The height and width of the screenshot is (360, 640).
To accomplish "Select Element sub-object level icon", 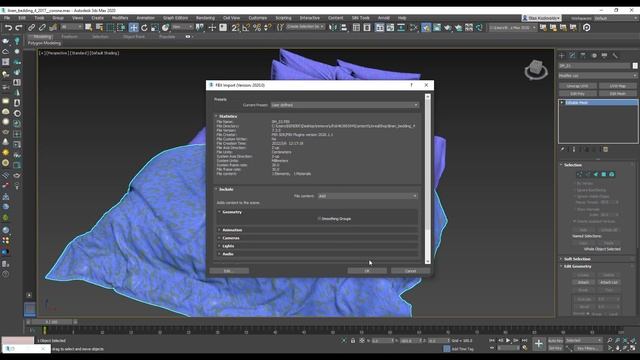I will 611,174.
